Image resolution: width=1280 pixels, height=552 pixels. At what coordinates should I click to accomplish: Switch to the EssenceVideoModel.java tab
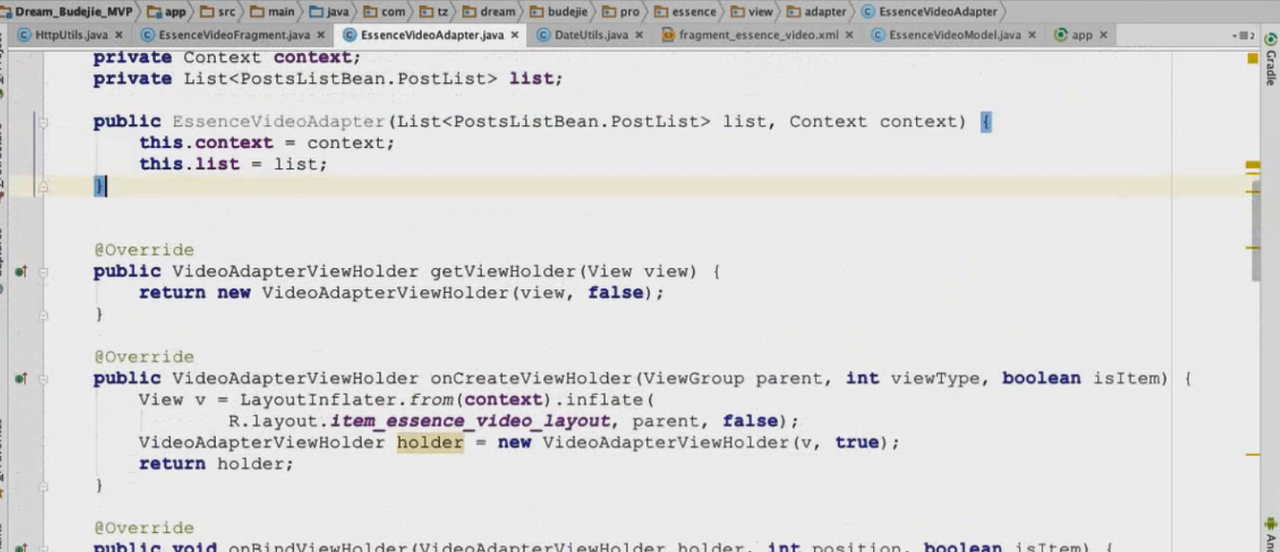pos(955,35)
